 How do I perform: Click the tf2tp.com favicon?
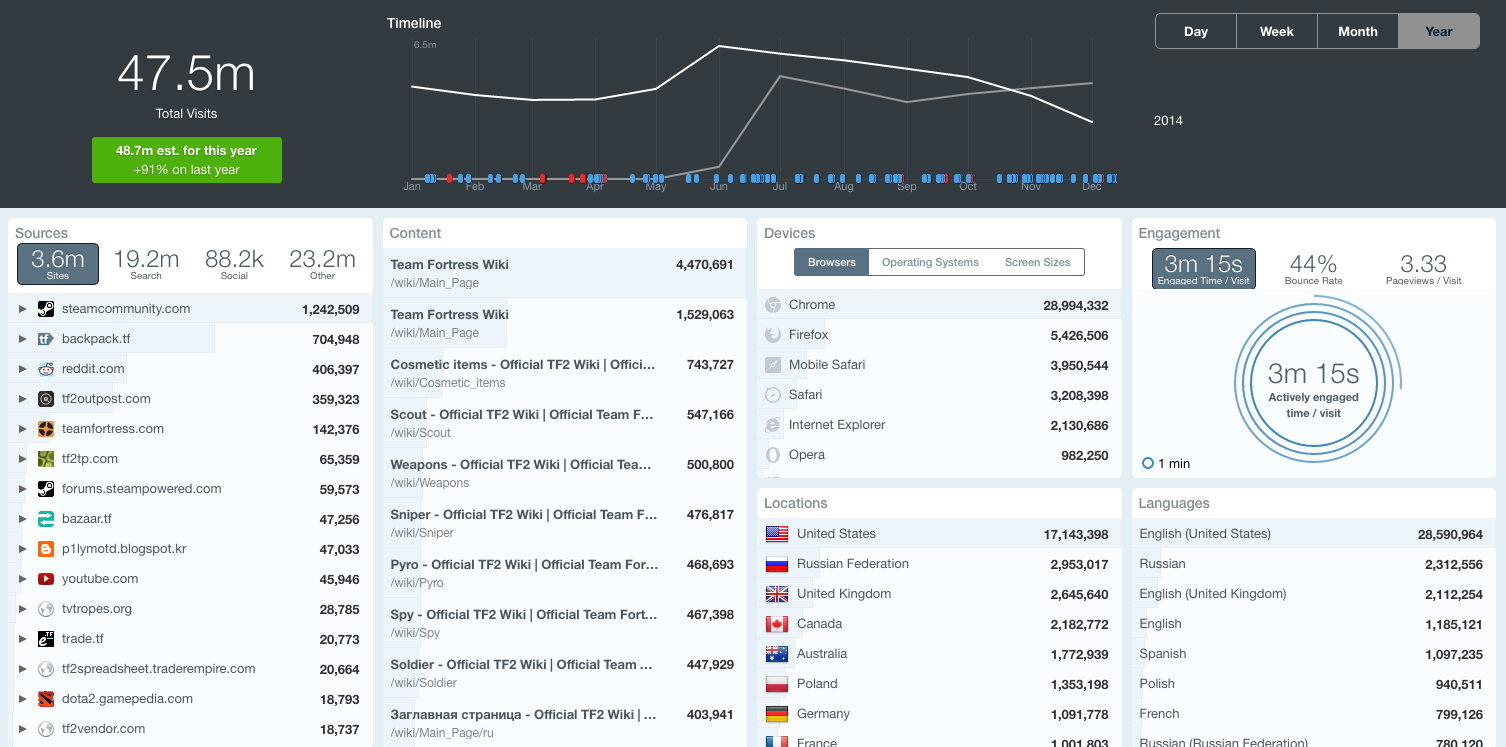pyautogui.click(x=46, y=459)
